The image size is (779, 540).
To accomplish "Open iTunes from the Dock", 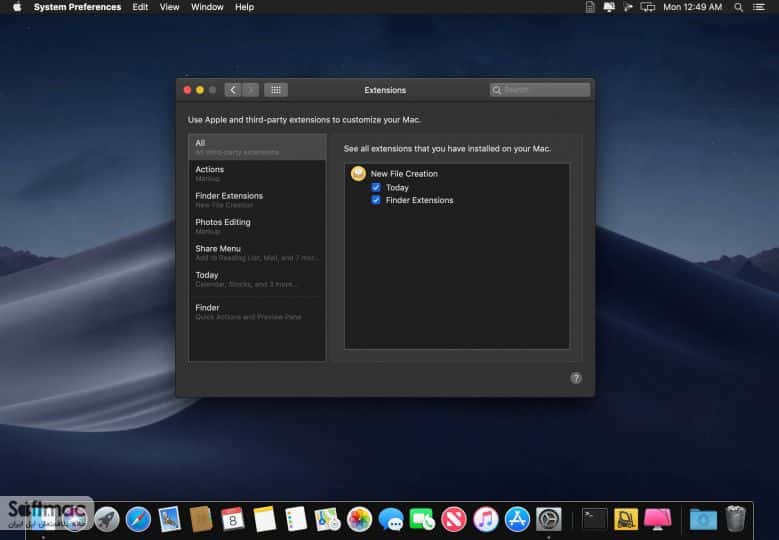I will coord(485,519).
